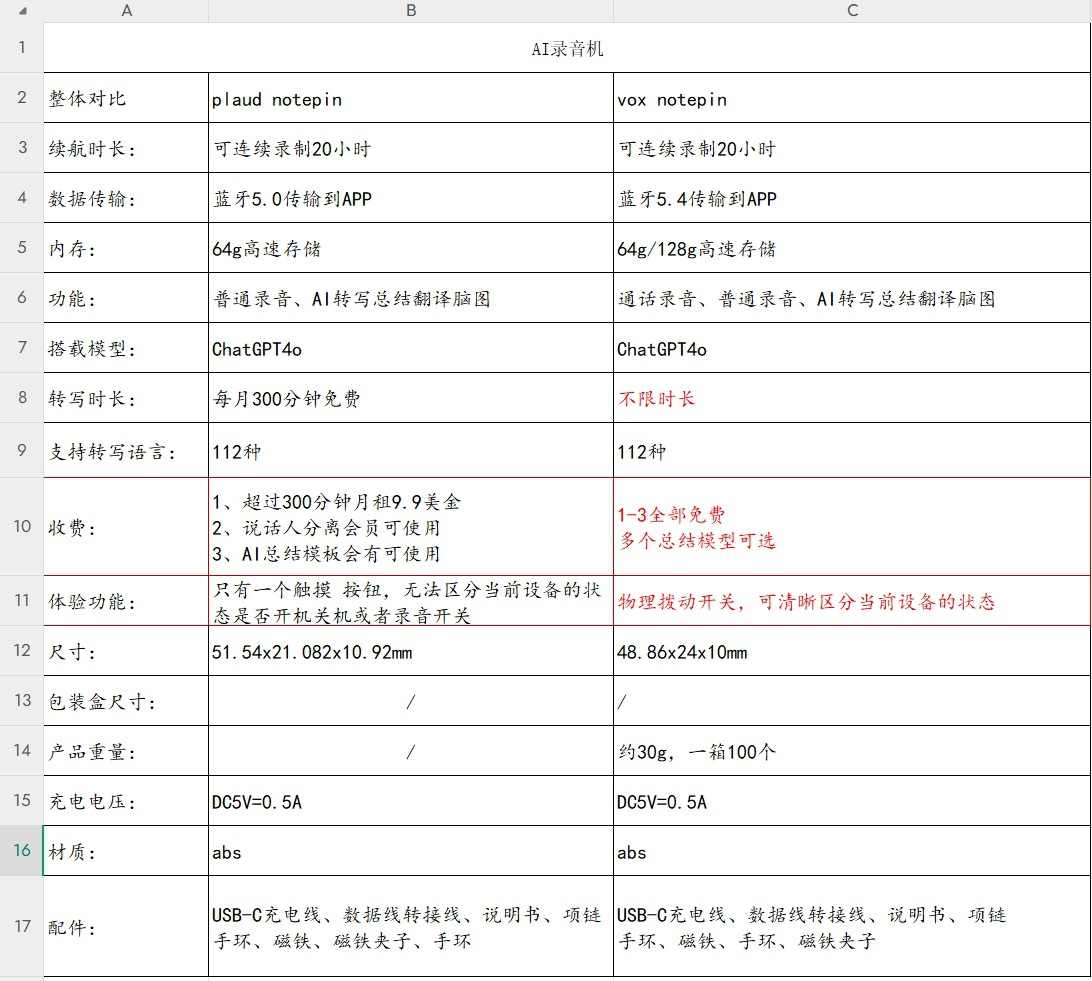The image size is (1092, 981).
Task: Select cell 产品重量：
Action: coord(126,751)
